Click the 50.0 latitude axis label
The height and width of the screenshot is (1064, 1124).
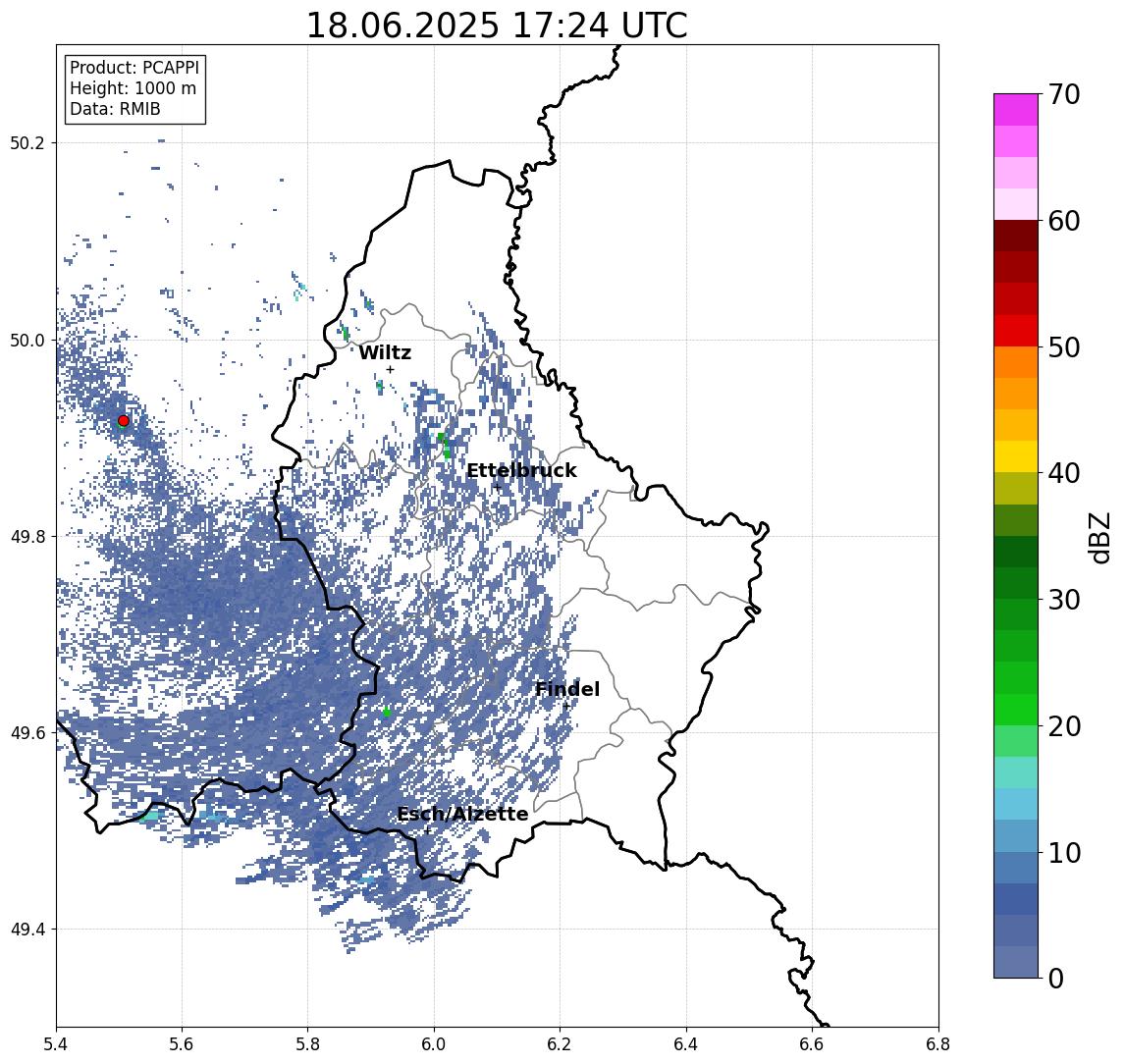pyautogui.click(x=27, y=340)
